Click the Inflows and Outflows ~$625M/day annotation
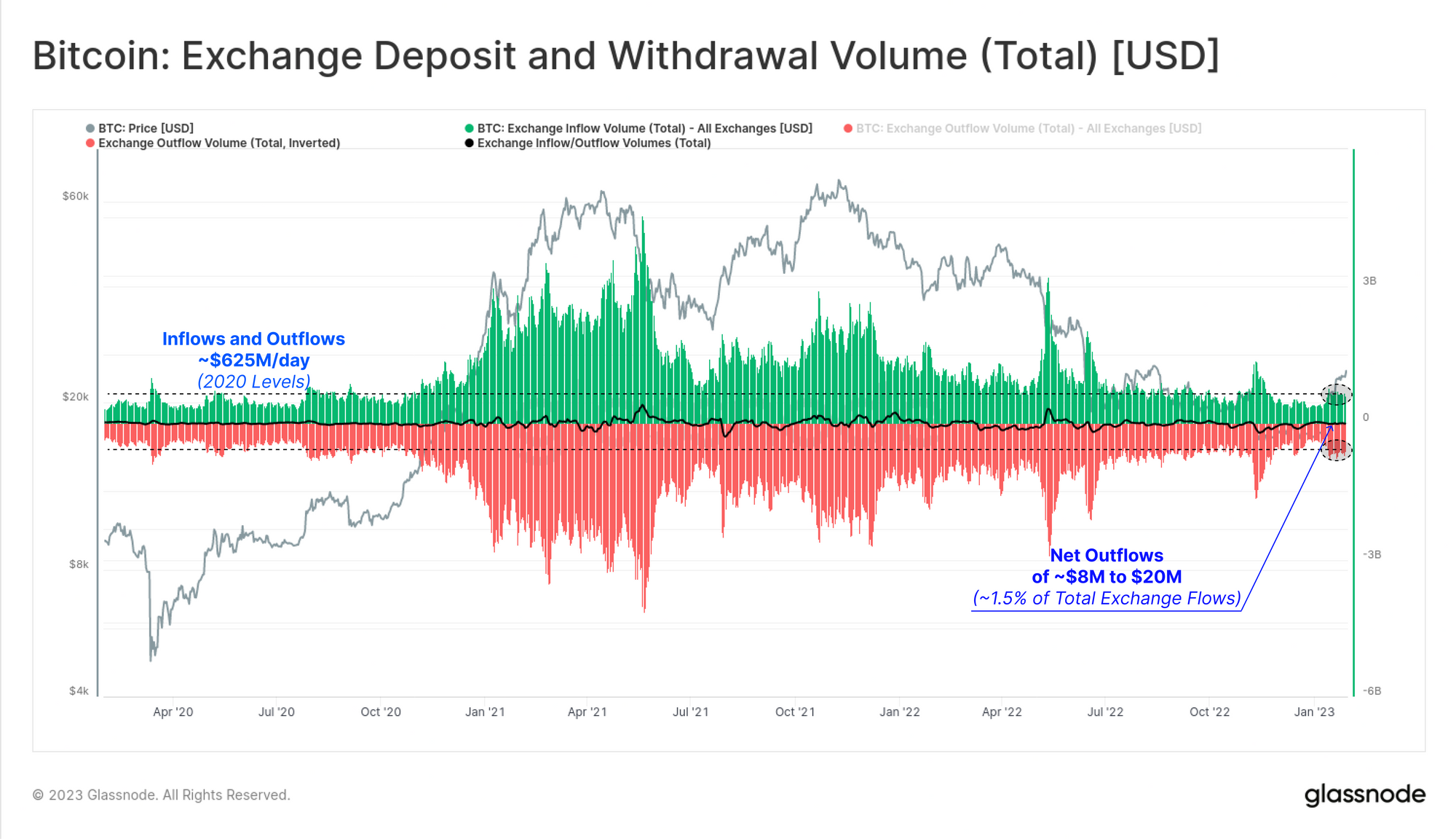 click(253, 360)
